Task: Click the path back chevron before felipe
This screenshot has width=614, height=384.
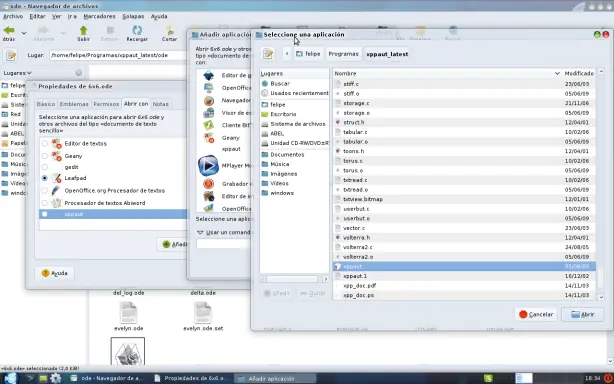Action: point(287,54)
